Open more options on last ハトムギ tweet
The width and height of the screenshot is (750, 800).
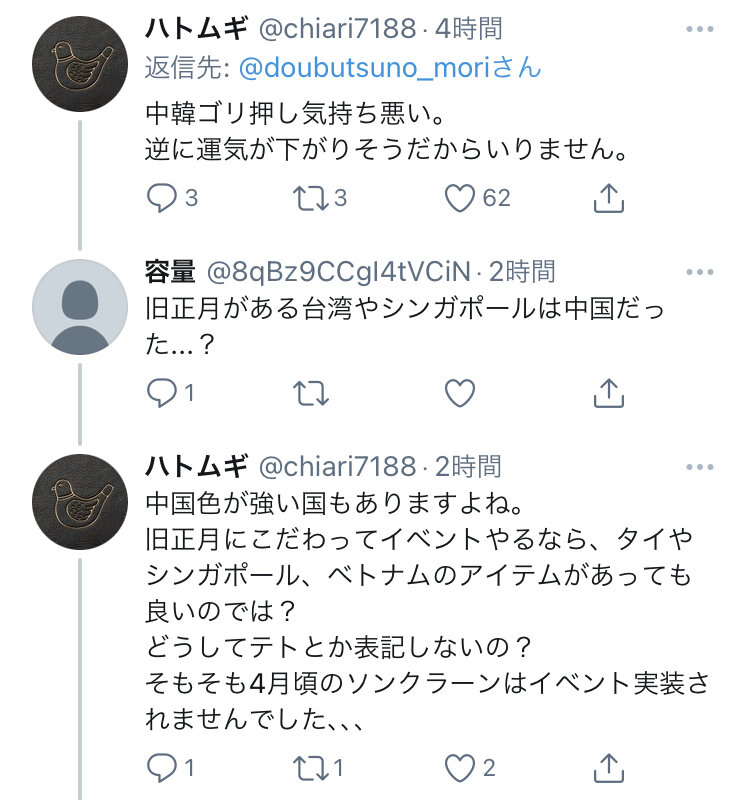(x=698, y=466)
